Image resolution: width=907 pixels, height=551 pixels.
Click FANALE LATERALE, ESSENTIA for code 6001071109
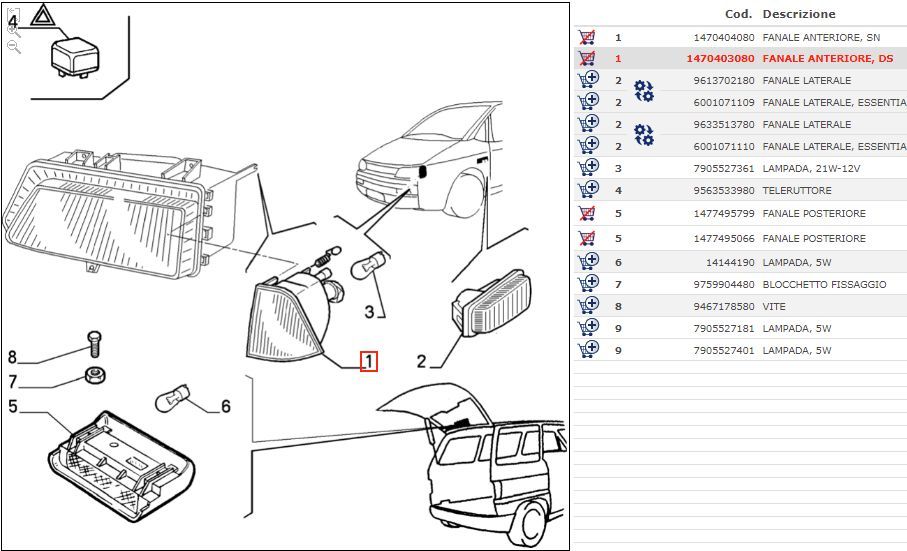click(x=835, y=102)
